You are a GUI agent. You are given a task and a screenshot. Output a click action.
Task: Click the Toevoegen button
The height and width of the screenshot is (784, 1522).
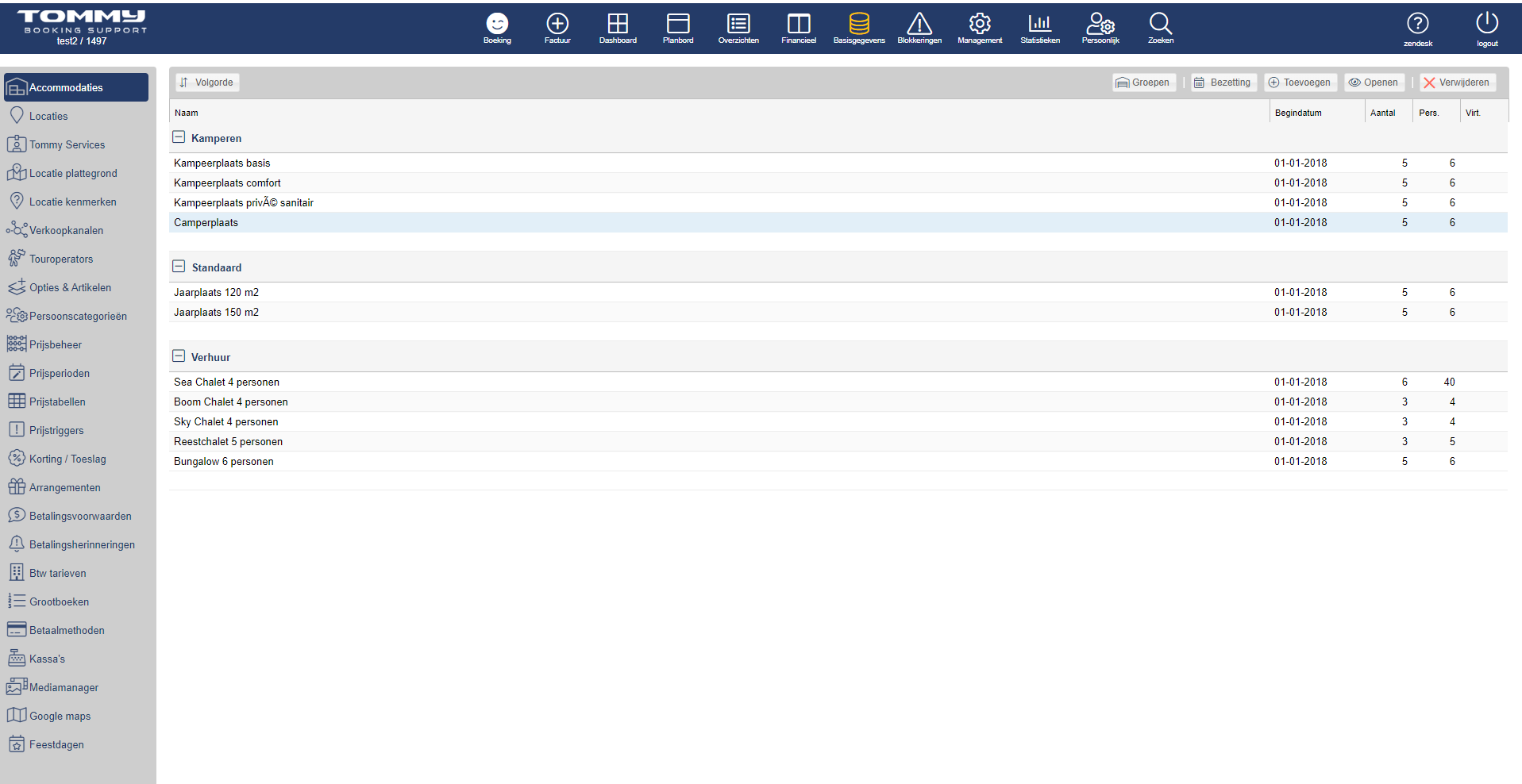(1300, 83)
